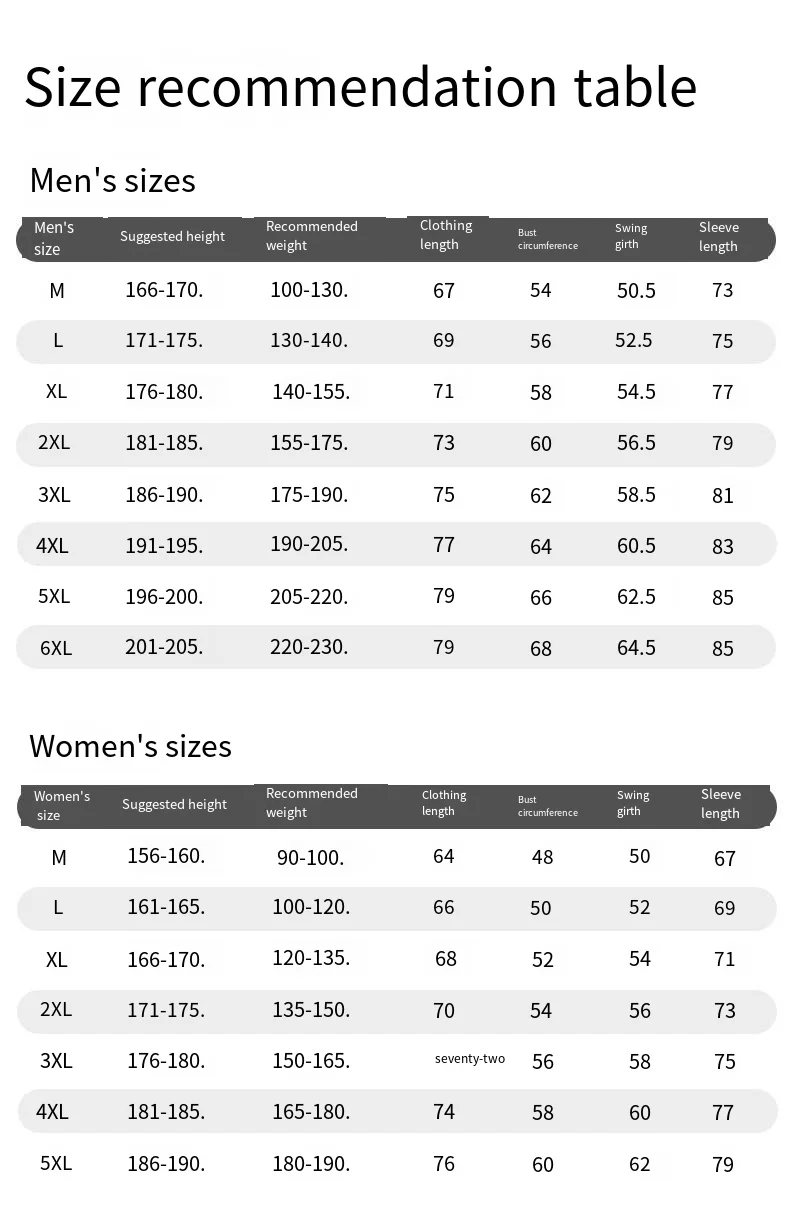Image resolution: width=790 pixels, height=1217 pixels.
Task: Select the women's 5XL size label
Action: pyautogui.click(x=56, y=1163)
